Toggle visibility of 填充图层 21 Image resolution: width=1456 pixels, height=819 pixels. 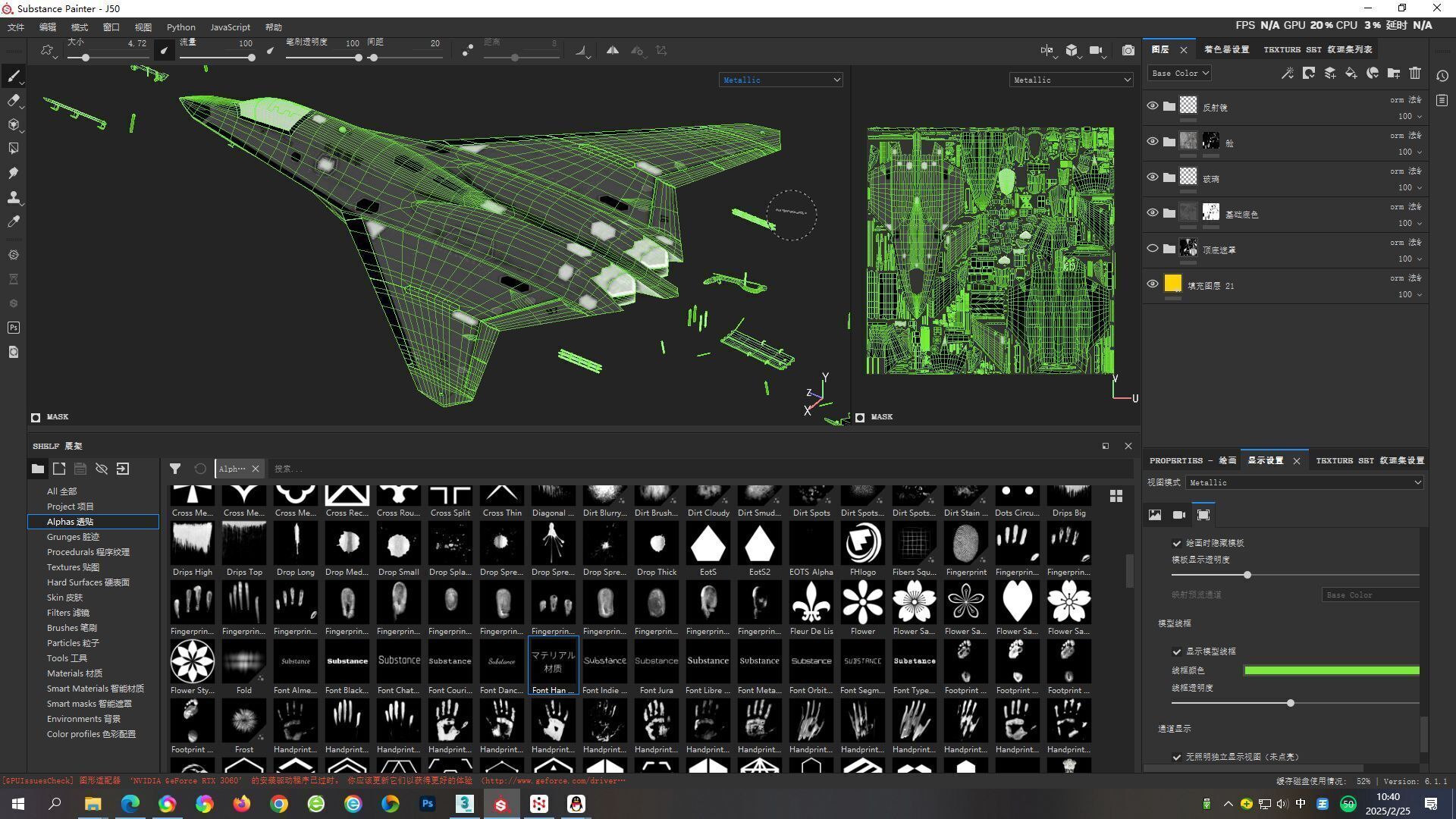(x=1153, y=284)
